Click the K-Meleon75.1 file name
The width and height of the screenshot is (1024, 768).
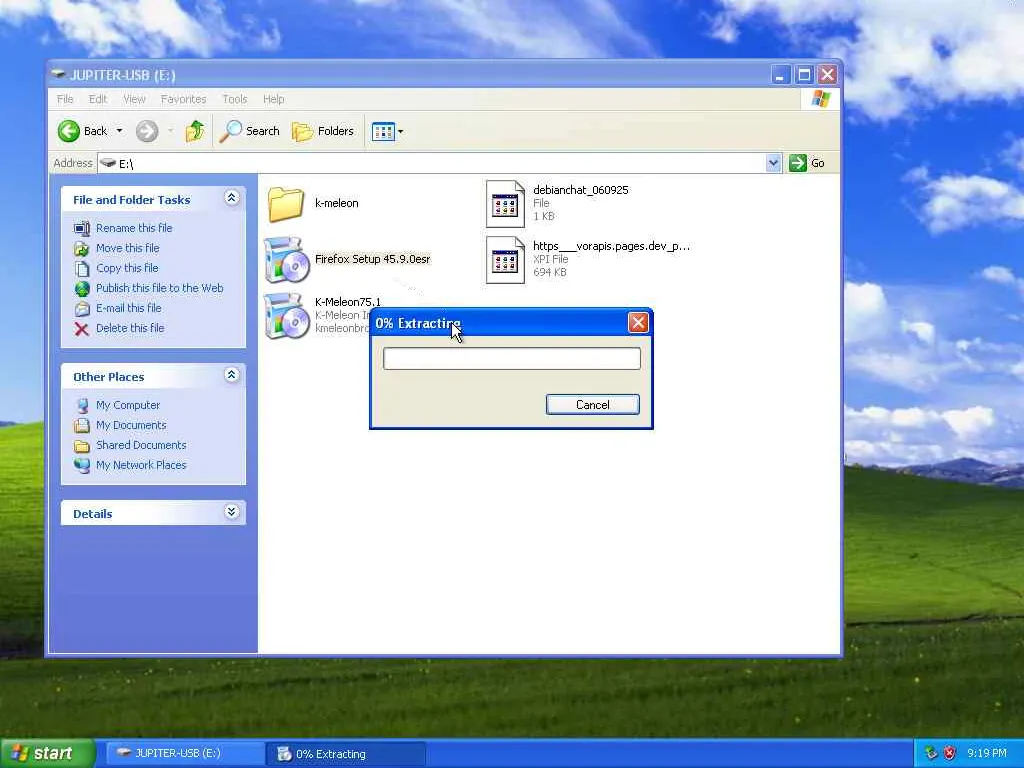(347, 302)
